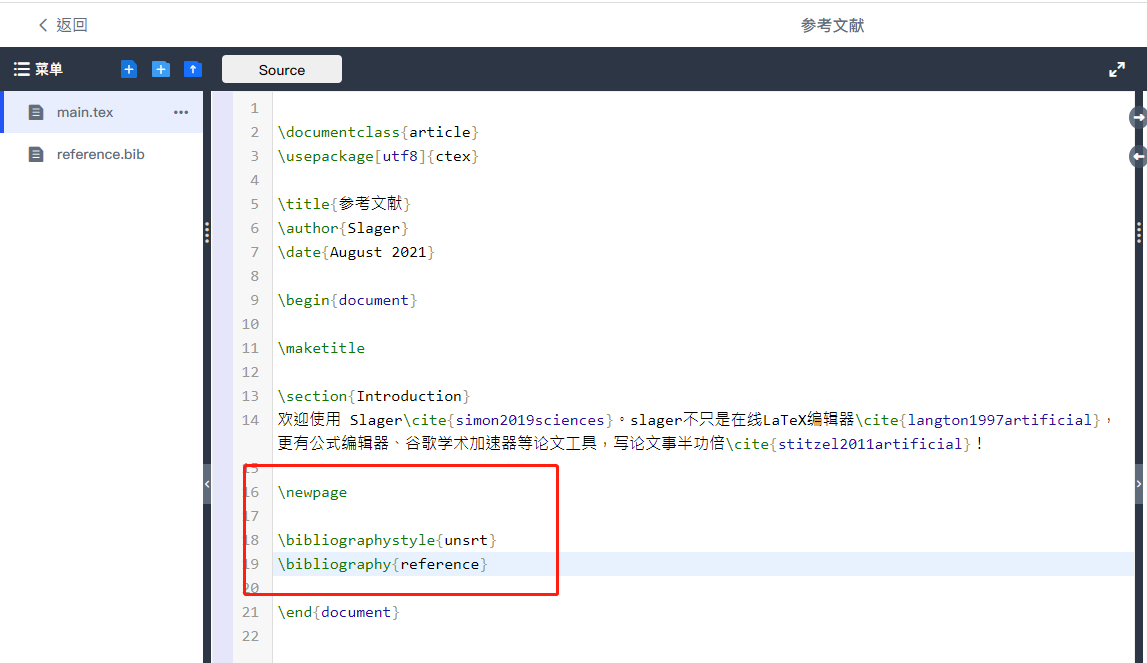Click the 参考文献 title at the top
Viewport: 1147px width, 663px height.
[833, 23]
